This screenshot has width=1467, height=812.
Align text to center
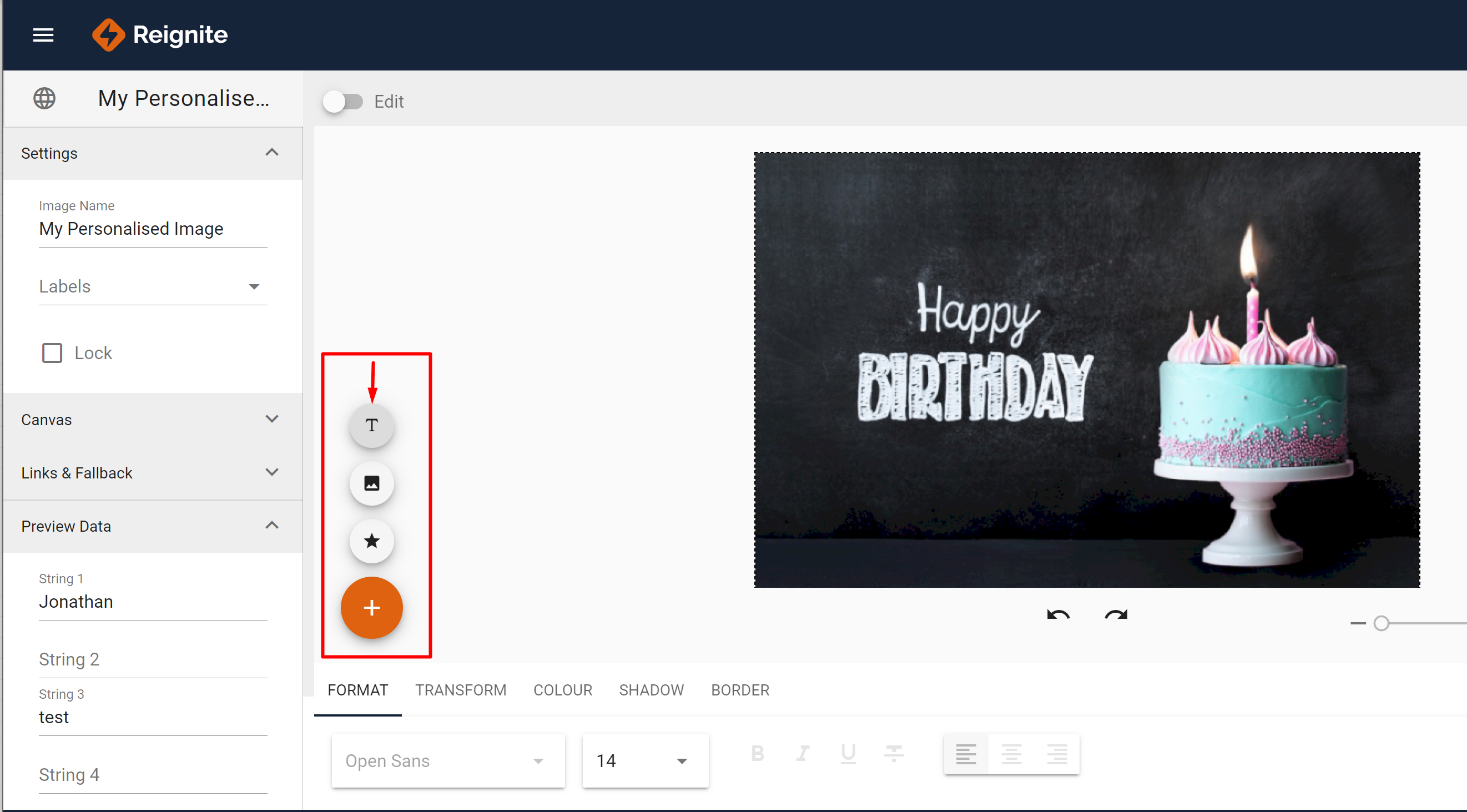point(1011,754)
